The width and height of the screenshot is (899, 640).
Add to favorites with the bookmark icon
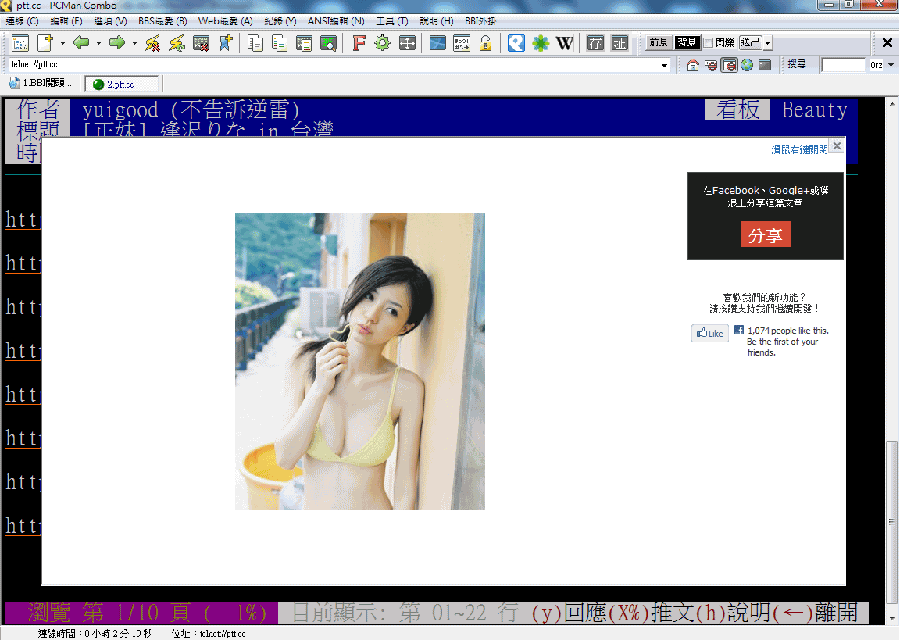[225, 43]
